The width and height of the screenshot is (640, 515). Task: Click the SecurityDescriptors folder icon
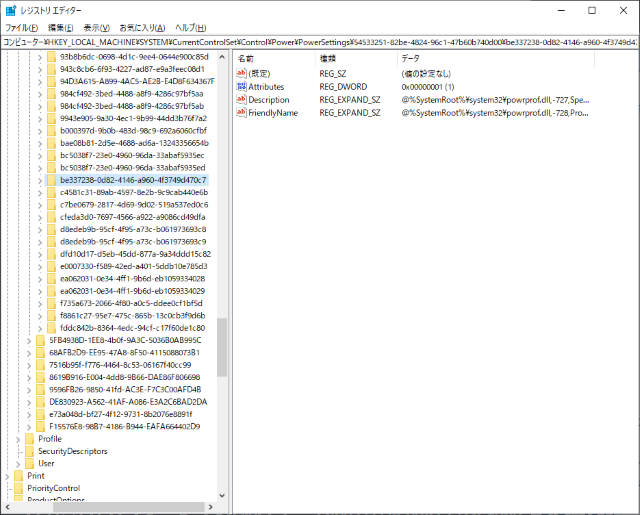pyautogui.click(x=29, y=451)
